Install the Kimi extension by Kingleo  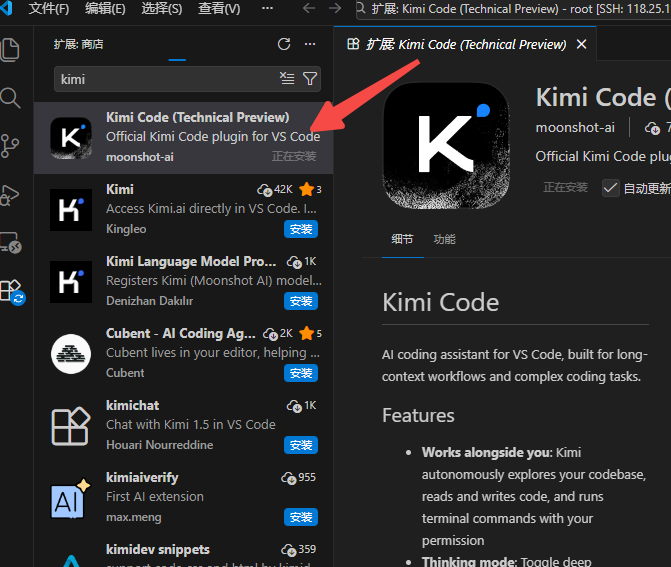301,229
